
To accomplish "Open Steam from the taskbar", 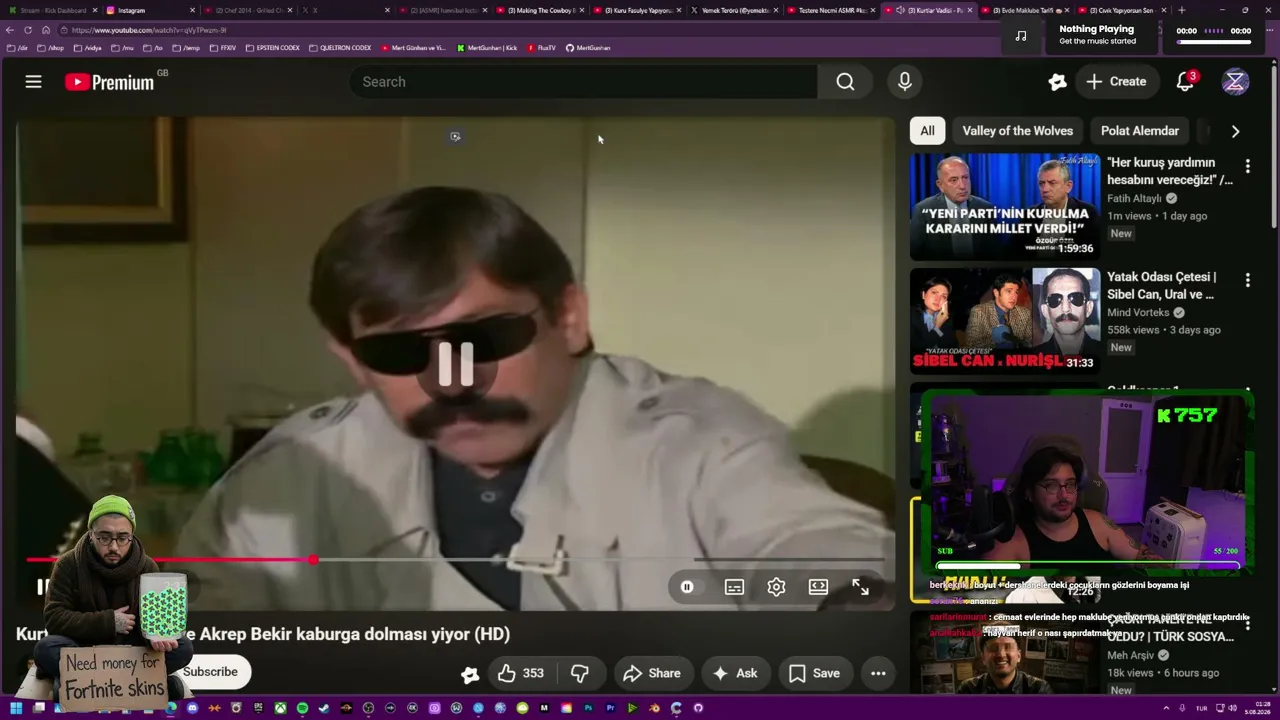I will [324, 708].
